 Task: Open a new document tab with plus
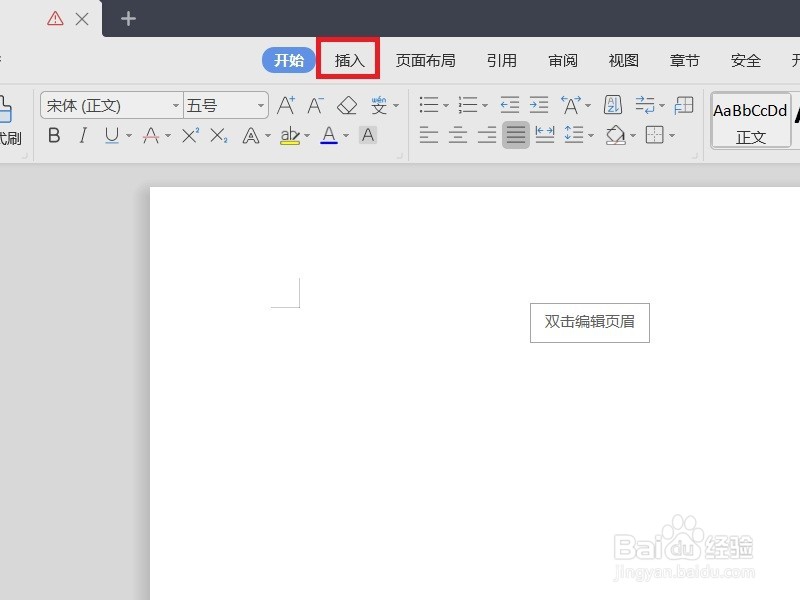pos(128,19)
